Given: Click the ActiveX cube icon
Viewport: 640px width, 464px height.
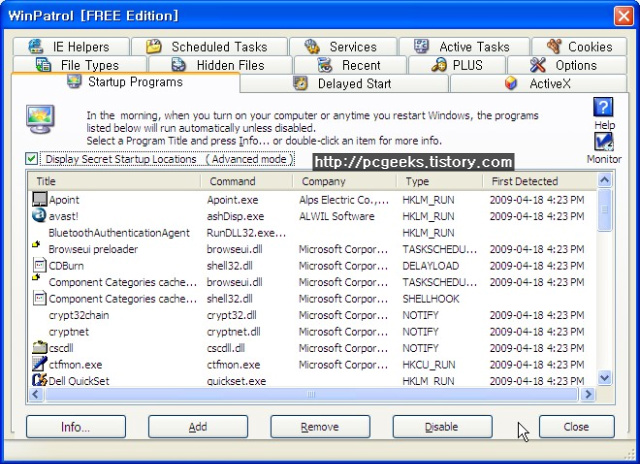Looking at the screenshot, I should (x=511, y=83).
